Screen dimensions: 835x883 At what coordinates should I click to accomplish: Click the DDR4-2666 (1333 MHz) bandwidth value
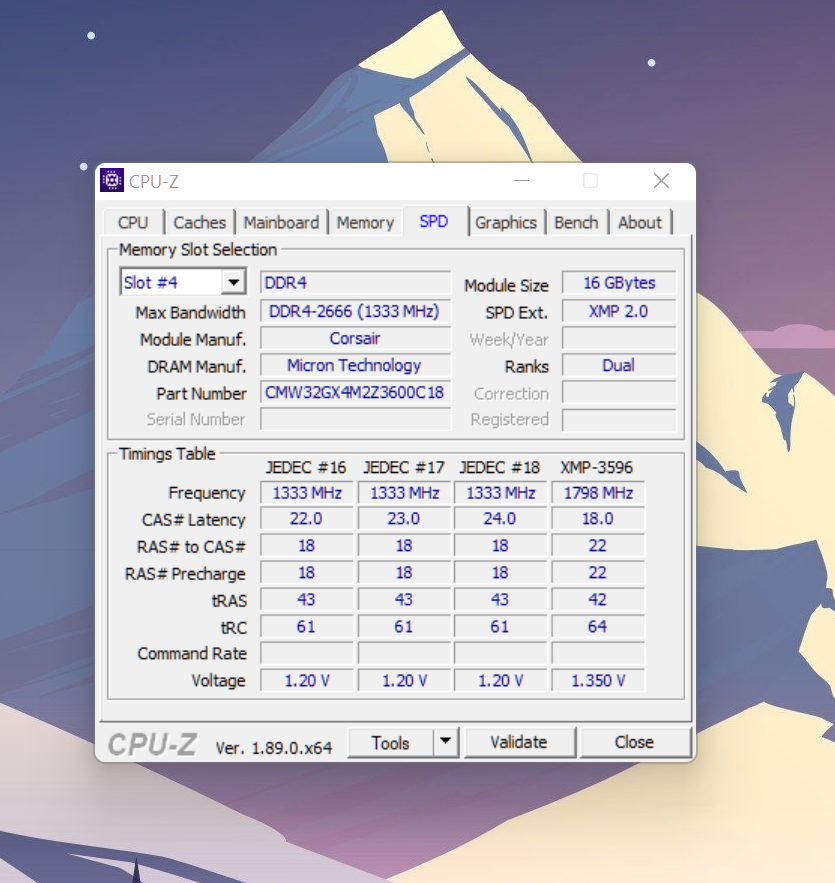pos(355,311)
